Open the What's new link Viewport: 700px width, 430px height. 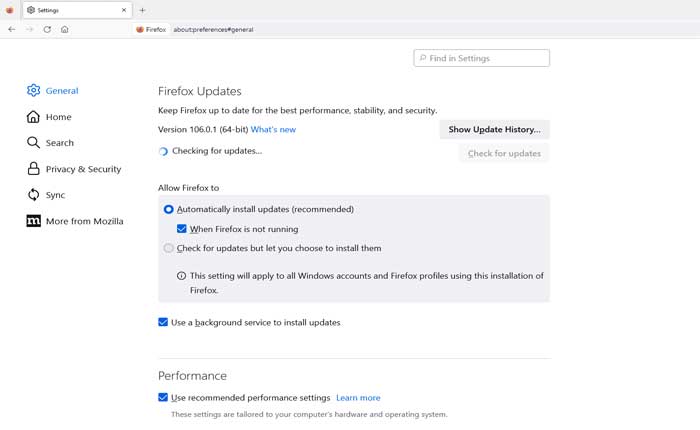(273, 130)
